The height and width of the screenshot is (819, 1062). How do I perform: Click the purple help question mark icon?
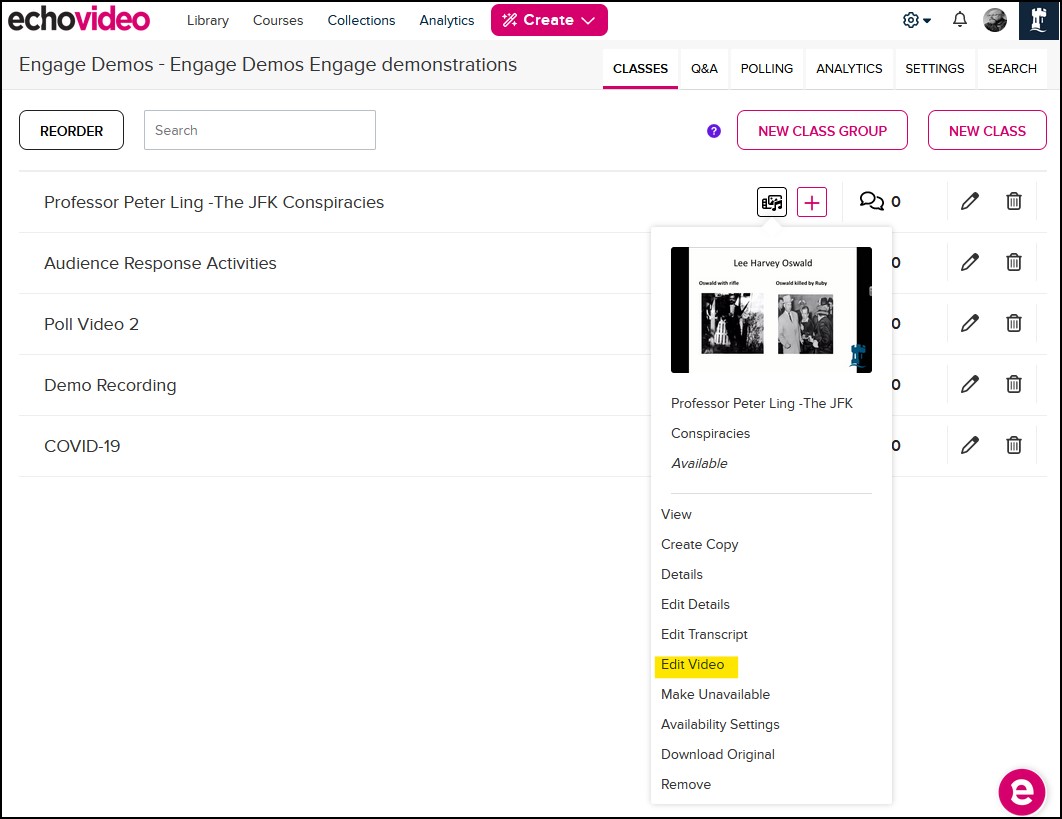[713, 131]
